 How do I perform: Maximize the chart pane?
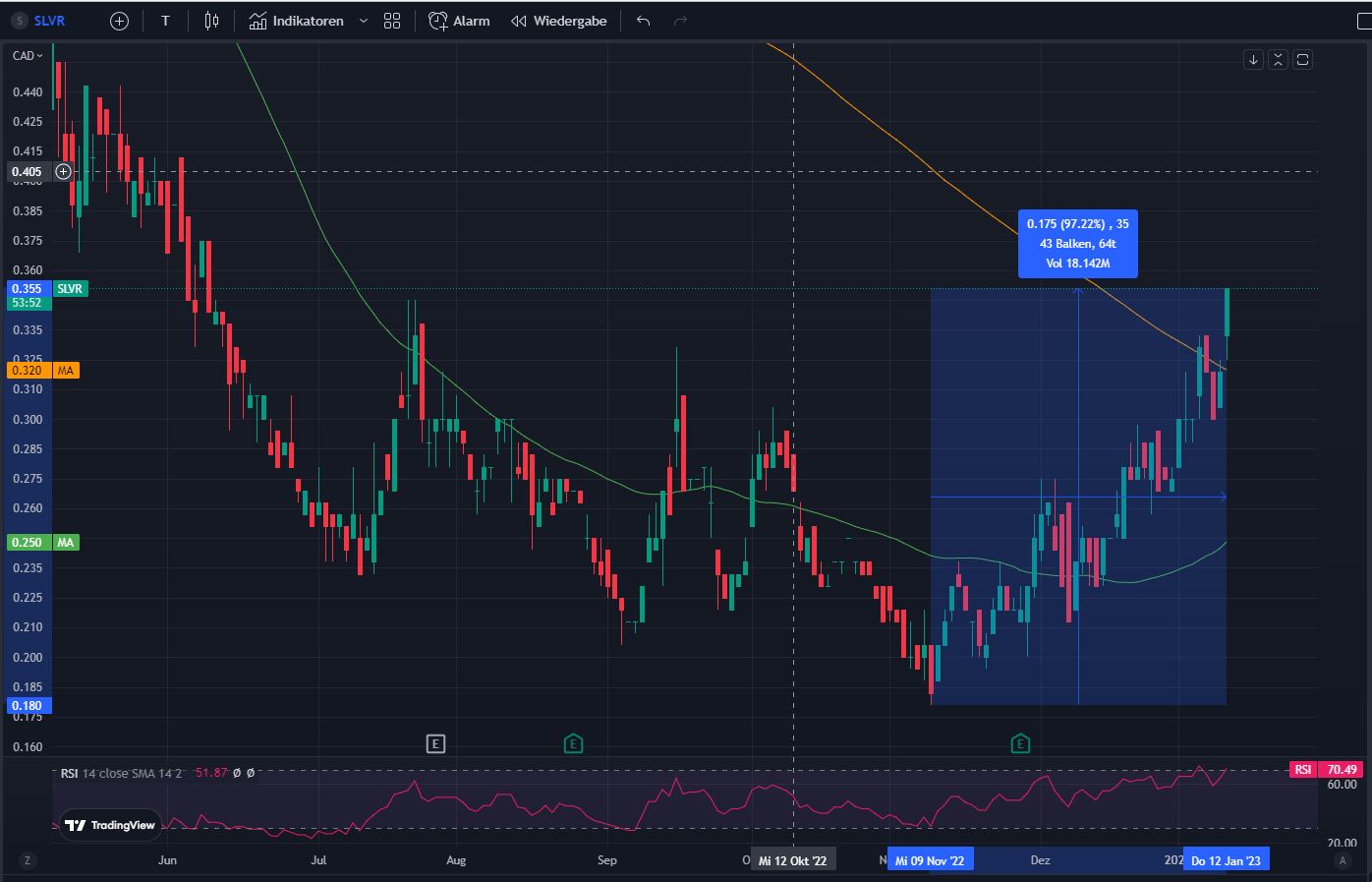[1302, 60]
